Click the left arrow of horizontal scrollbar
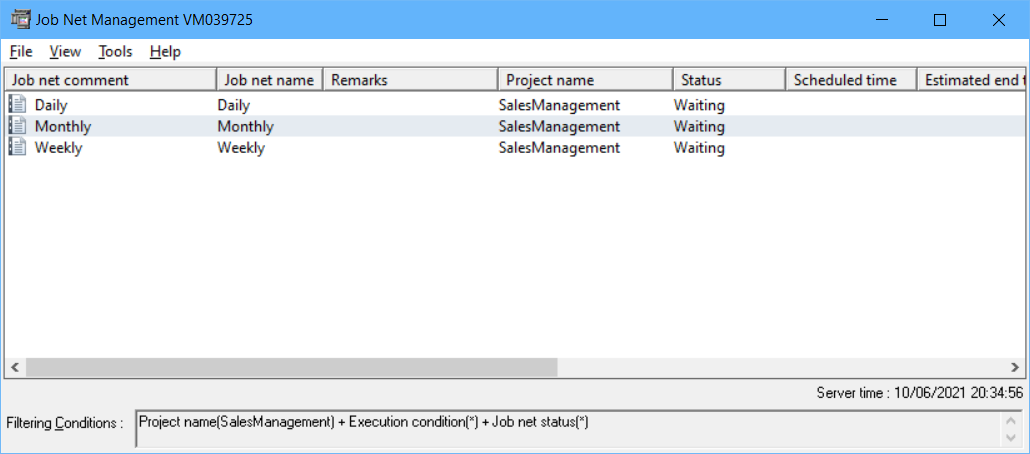Viewport: 1030px width, 454px height. [x=15, y=367]
